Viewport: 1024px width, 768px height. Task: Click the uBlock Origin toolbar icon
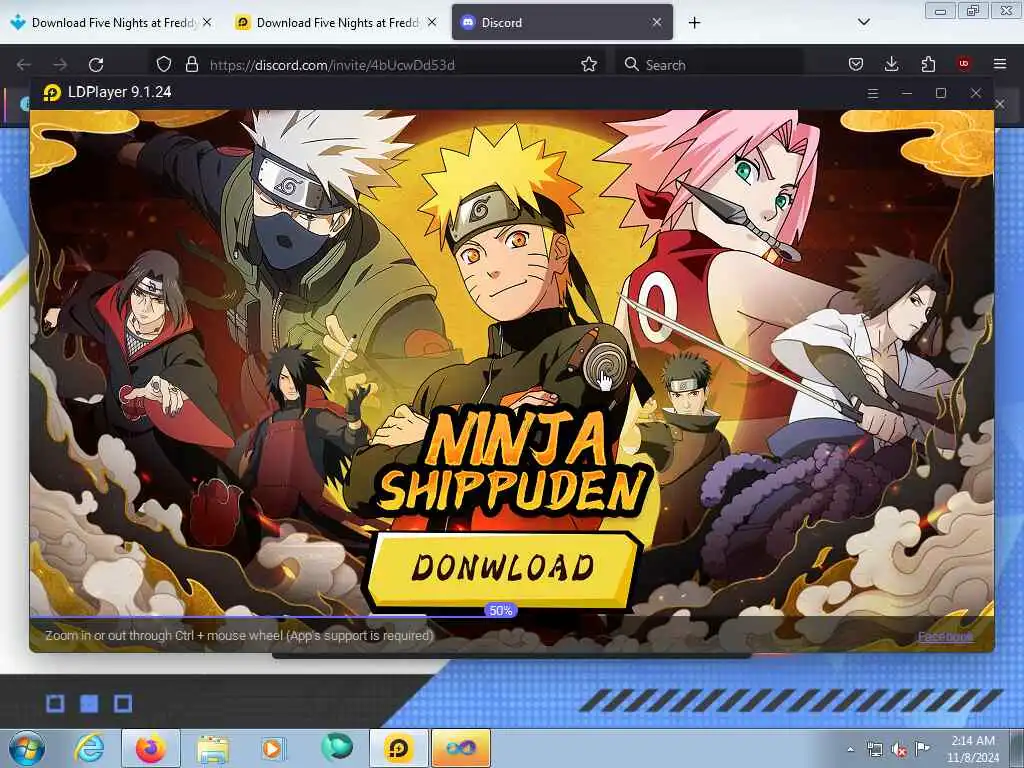[964, 64]
